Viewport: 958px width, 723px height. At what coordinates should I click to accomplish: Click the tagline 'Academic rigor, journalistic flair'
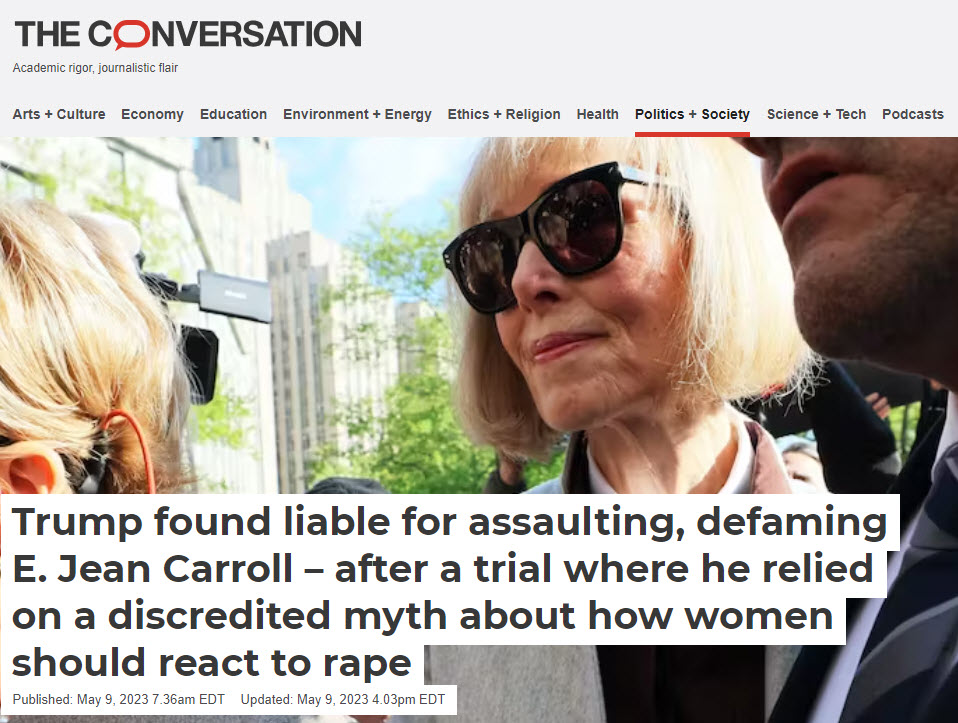pyautogui.click(x=95, y=68)
